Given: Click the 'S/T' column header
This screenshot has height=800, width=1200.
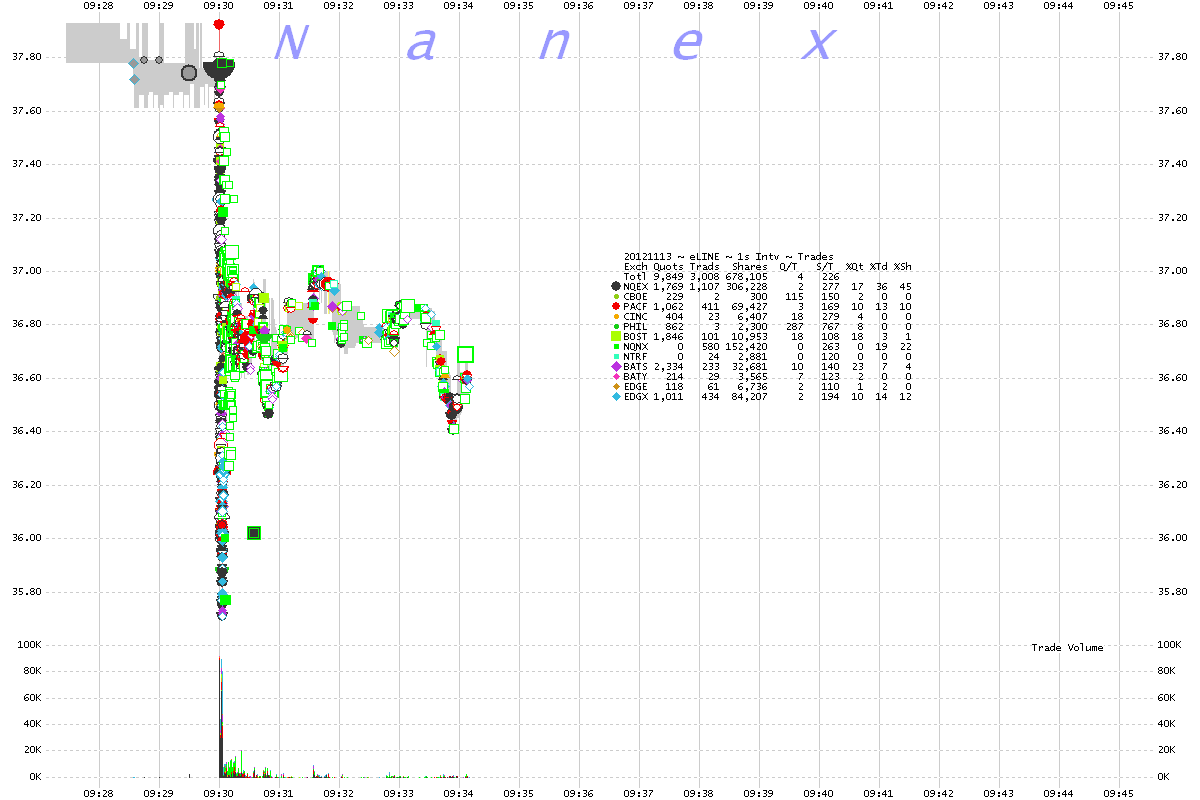Looking at the screenshot, I should click(826, 267).
